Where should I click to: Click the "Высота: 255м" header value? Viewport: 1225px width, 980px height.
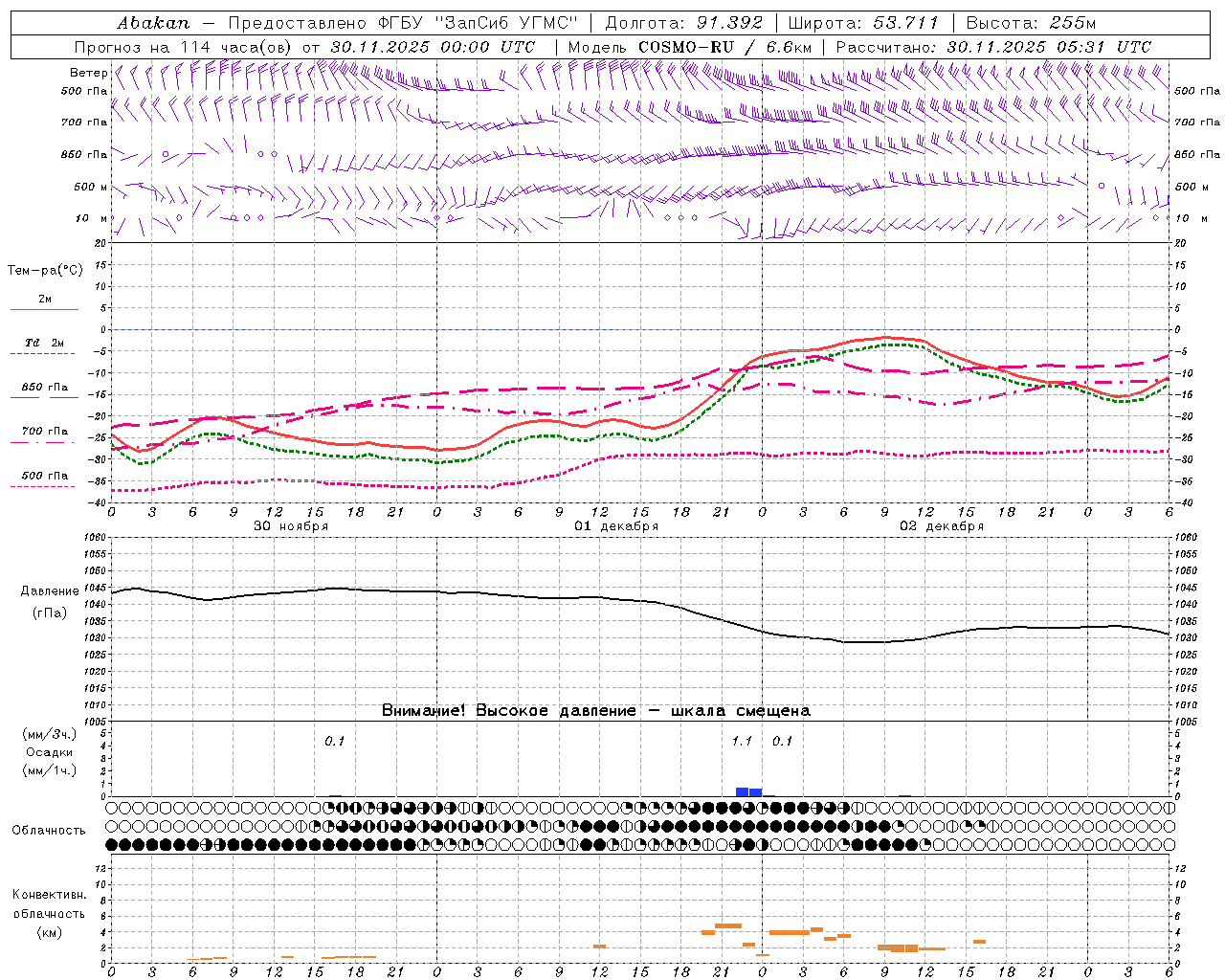point(1031,22)
